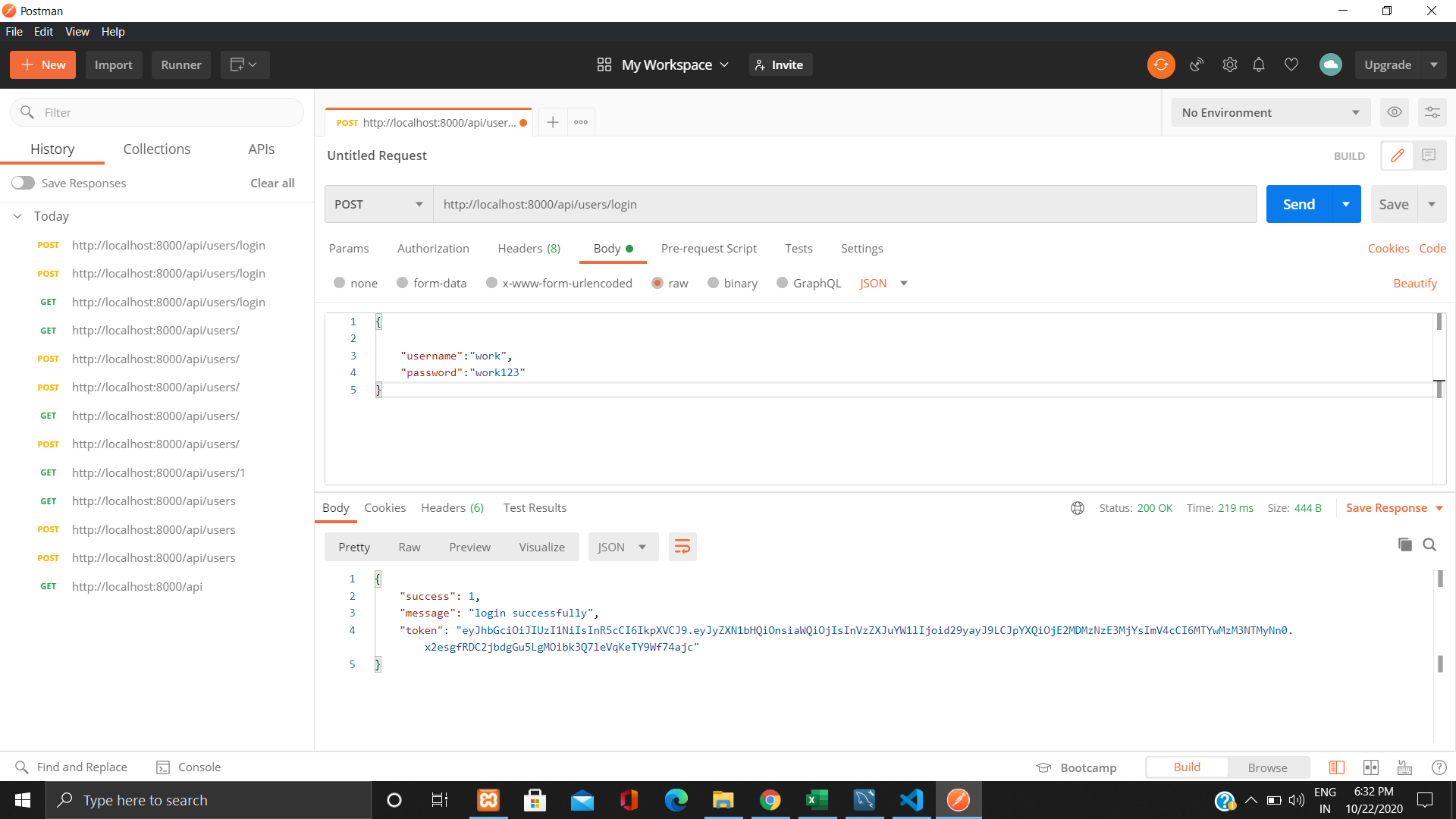The height and width of the screenshot is (819, 1456).
Task: Collapse the Today history group
Action: pyautogui.click(x=17, y=216)
